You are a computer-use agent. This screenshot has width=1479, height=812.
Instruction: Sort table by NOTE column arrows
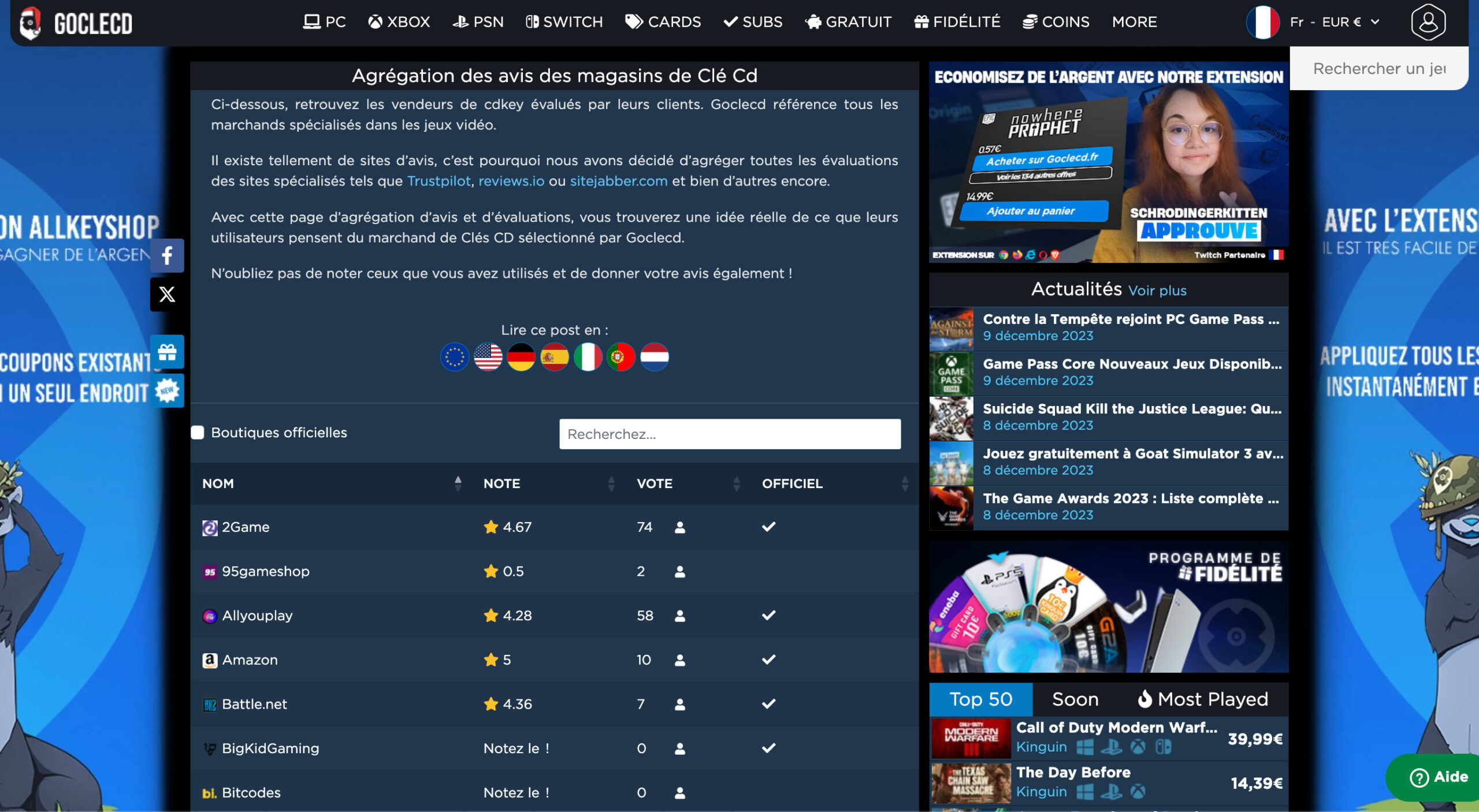[611, 483]
